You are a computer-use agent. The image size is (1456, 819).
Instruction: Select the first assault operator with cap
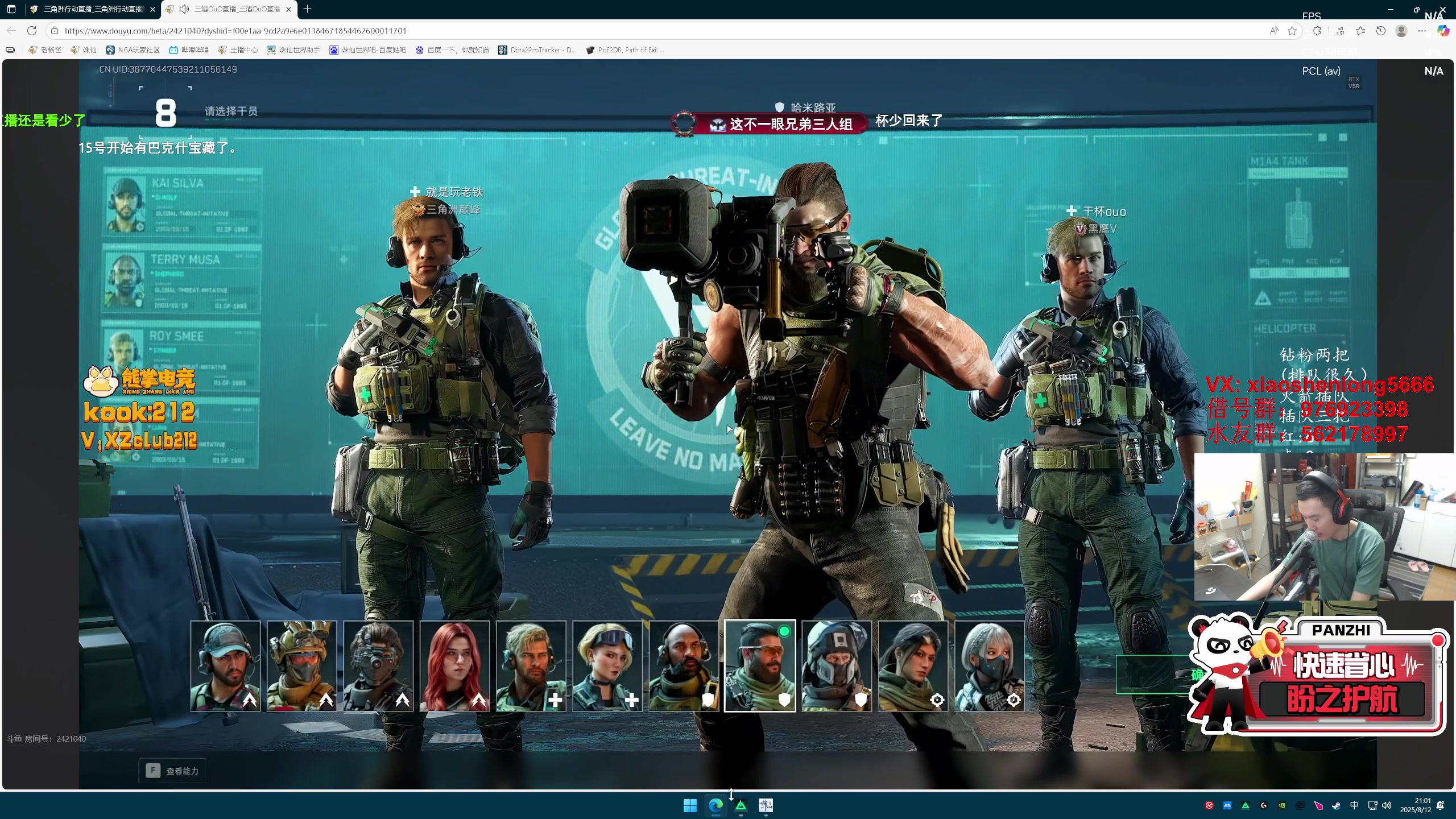225,666
